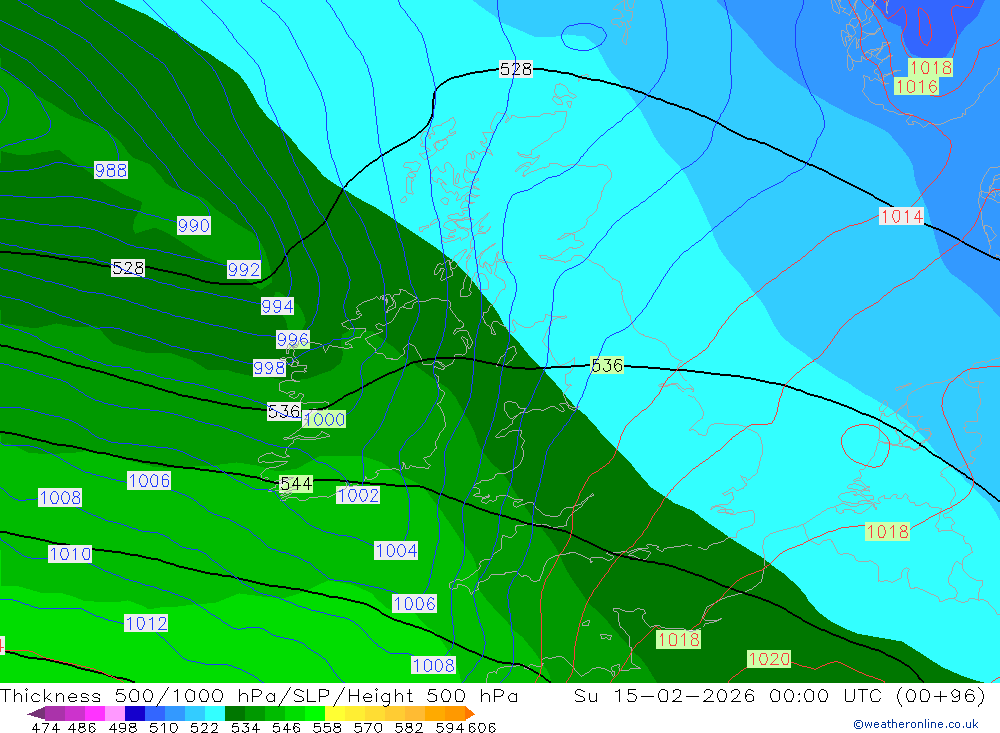Screen dimensions: 1000x733
Task: Click legend value 570
Action: tap(368, 727)
